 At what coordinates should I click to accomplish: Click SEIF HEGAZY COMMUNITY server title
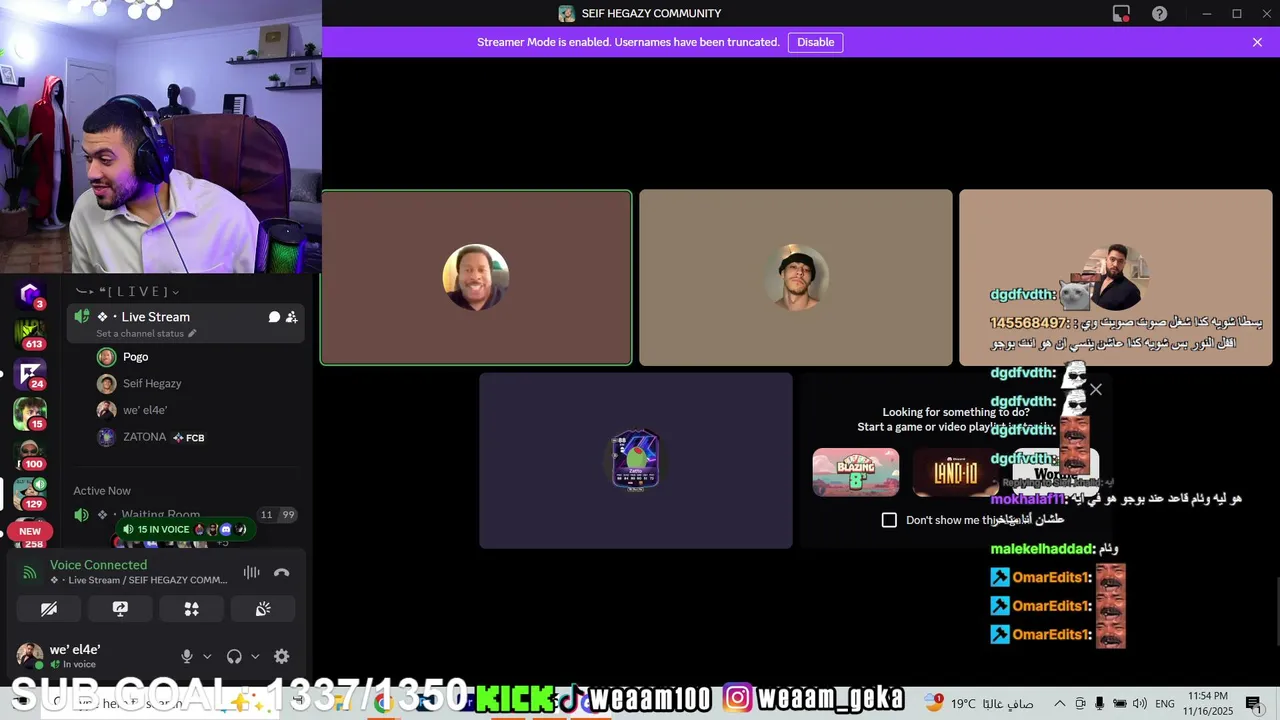(651, 14)
